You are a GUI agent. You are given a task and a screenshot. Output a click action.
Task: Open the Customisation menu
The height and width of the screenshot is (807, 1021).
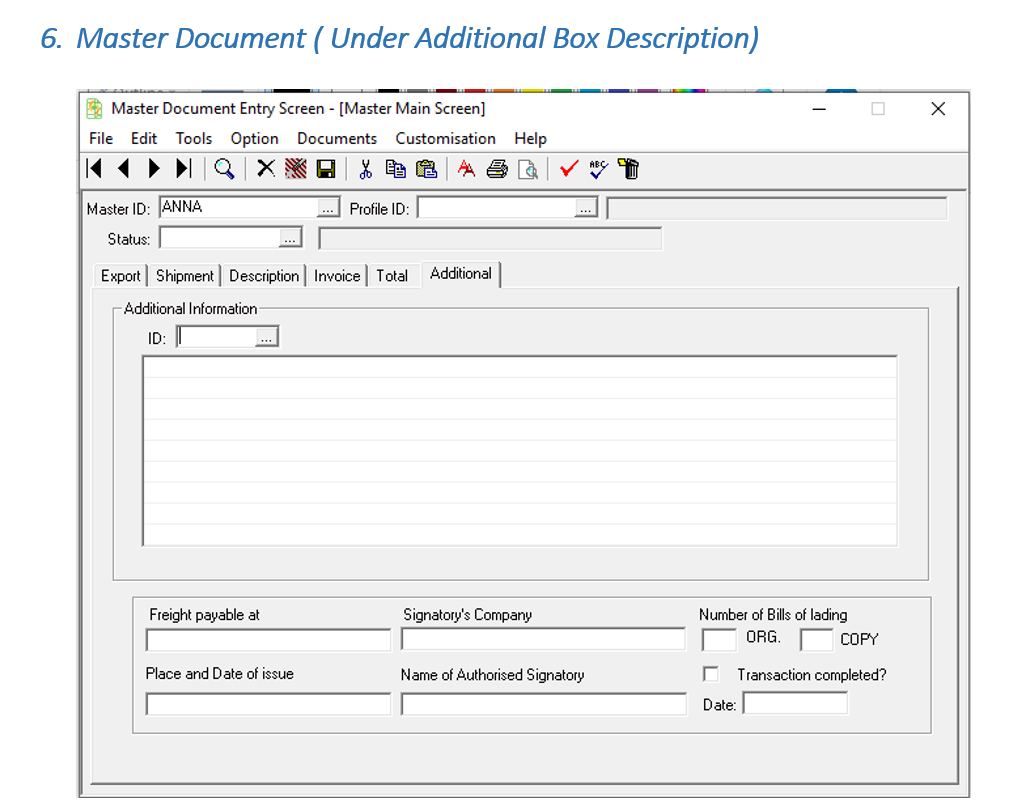(445, 139)
